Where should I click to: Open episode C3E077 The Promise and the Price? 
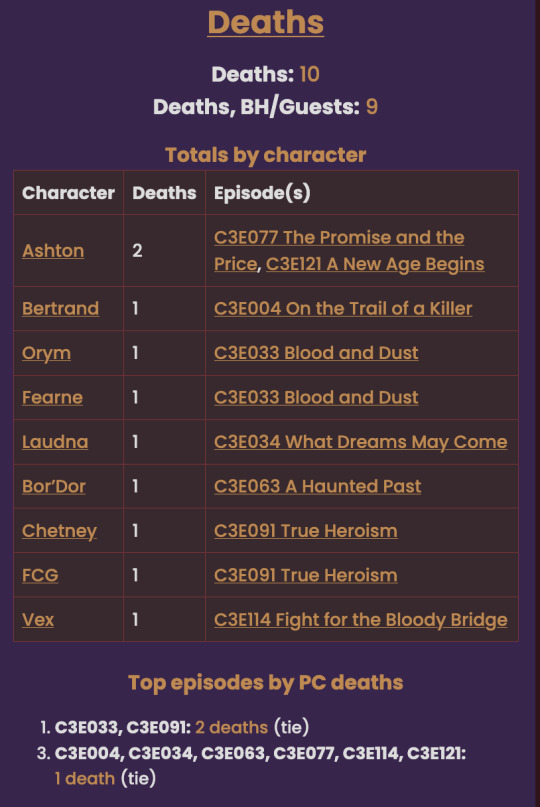click(x=339, y=237)
